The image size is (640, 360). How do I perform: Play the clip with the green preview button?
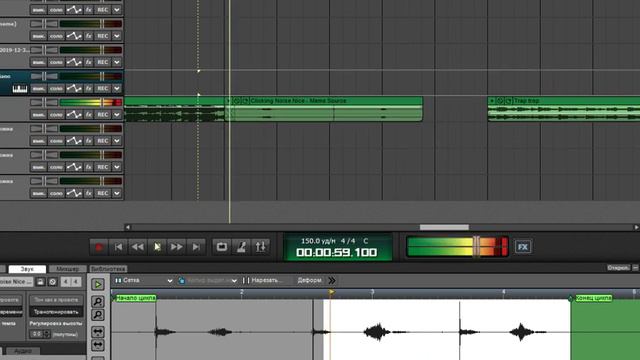(x=98, y=284)
